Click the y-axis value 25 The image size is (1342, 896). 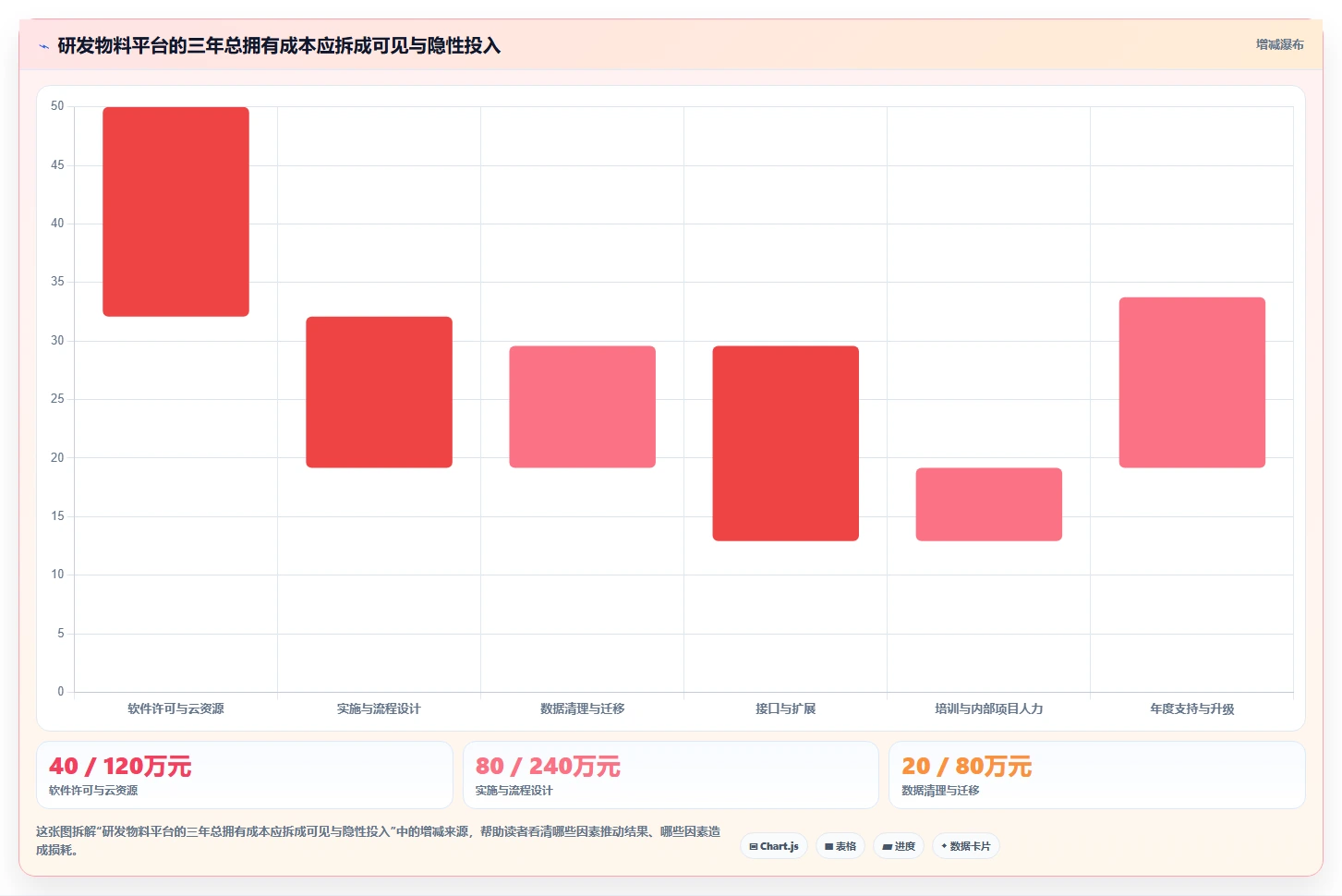click(57, 399)
